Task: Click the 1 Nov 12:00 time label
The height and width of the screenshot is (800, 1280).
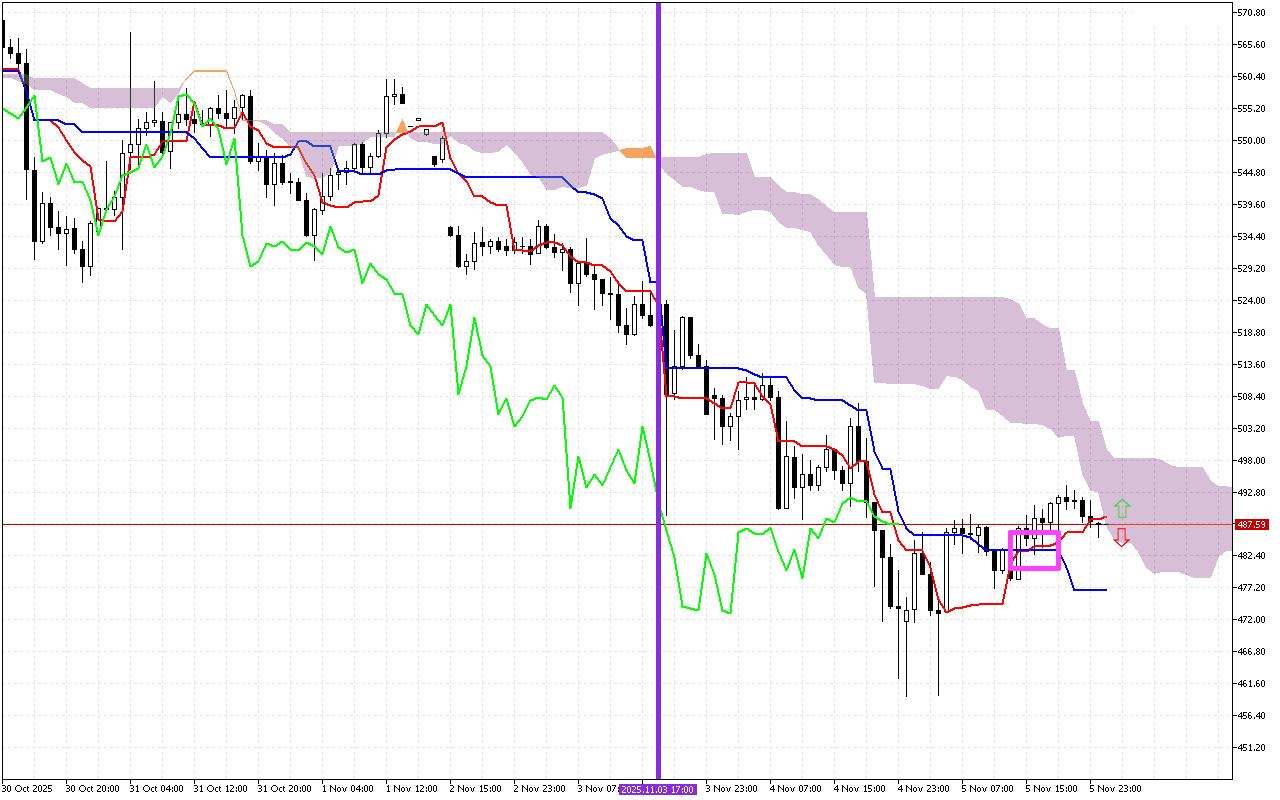Action: [x=411, y=789]
